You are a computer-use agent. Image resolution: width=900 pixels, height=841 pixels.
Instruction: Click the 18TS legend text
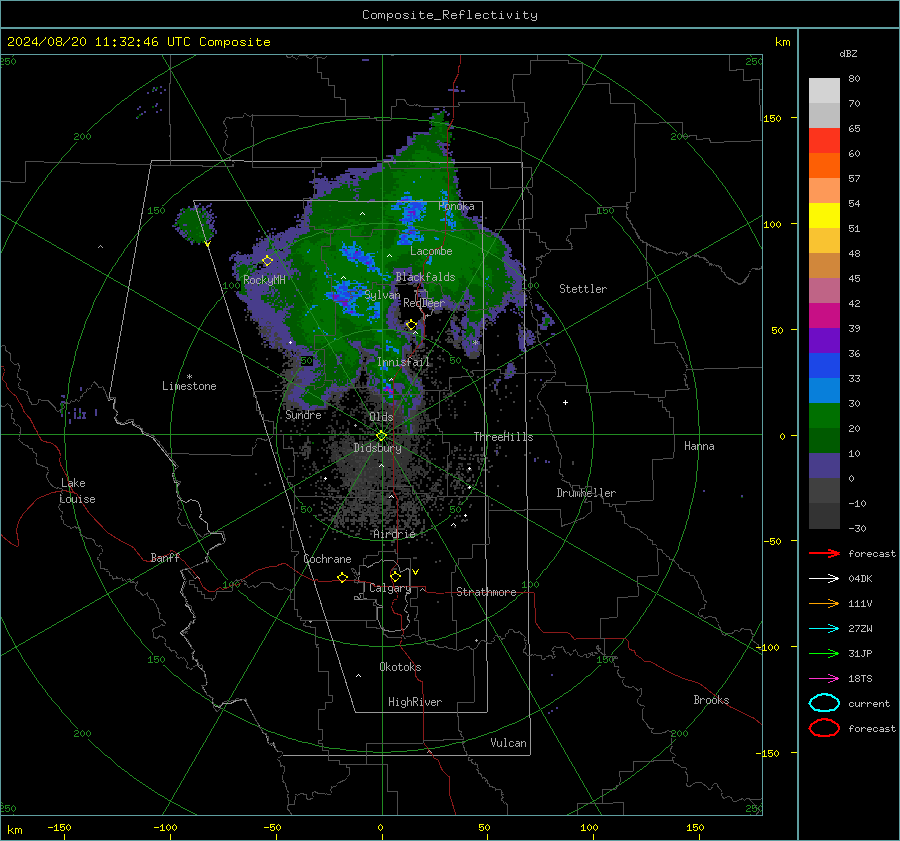pyautogui.click(x=860, y=679)
